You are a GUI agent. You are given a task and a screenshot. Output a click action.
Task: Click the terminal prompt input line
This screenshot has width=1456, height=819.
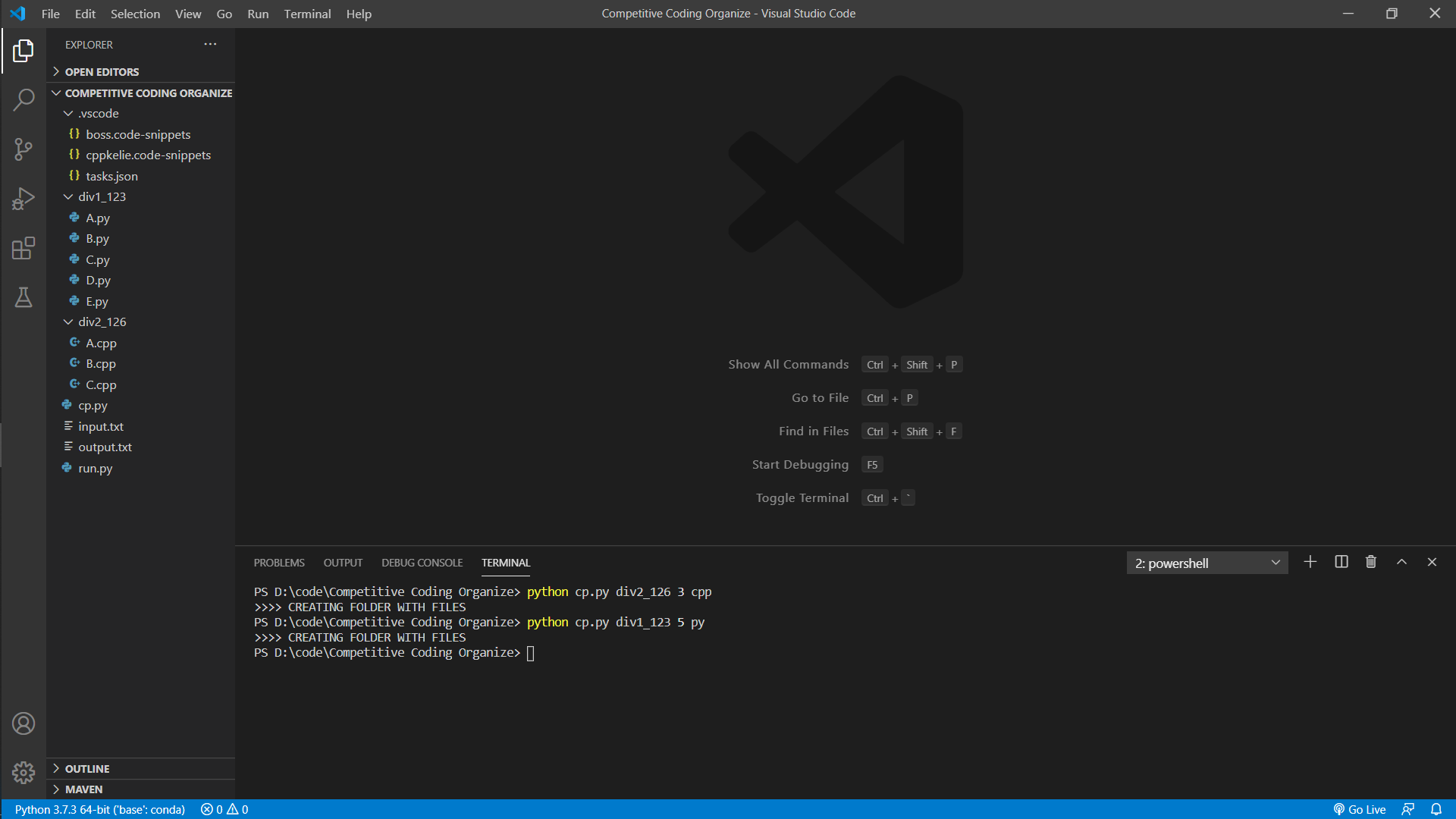point(394,653)
